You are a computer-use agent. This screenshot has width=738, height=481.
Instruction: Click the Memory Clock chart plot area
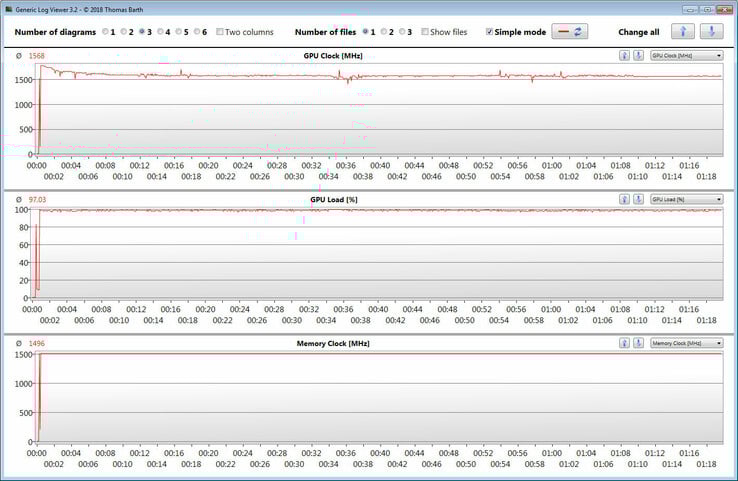tap(379, 397)
